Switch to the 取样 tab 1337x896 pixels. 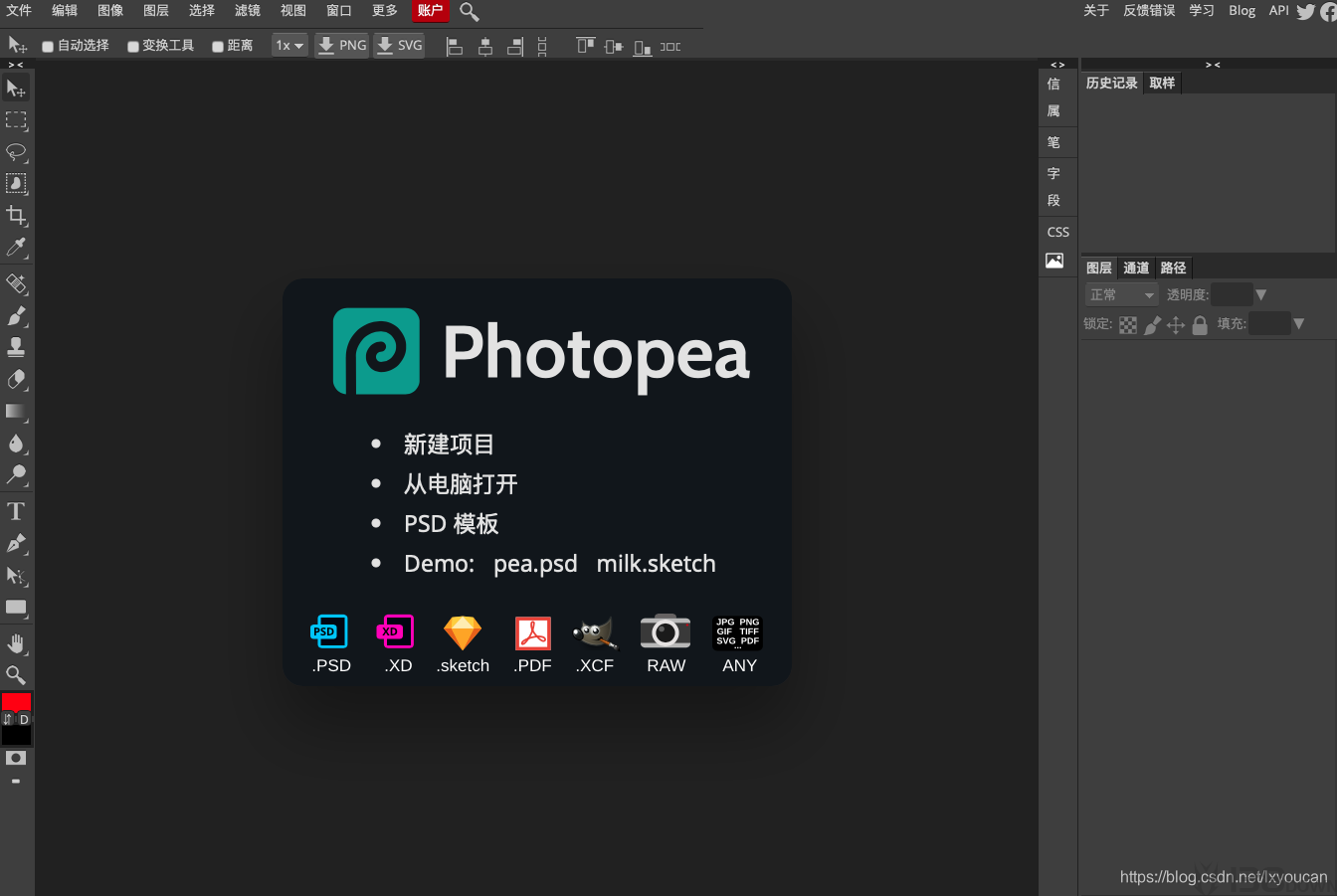1162,84
